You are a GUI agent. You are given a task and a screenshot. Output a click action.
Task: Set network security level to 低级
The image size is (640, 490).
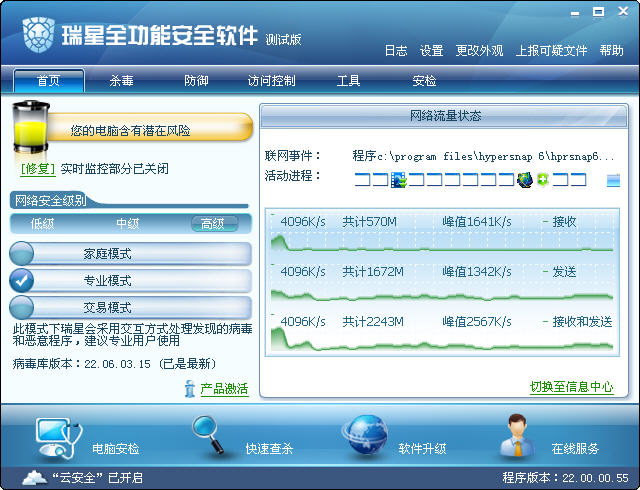pyautogui.click(x=42, y=224)
